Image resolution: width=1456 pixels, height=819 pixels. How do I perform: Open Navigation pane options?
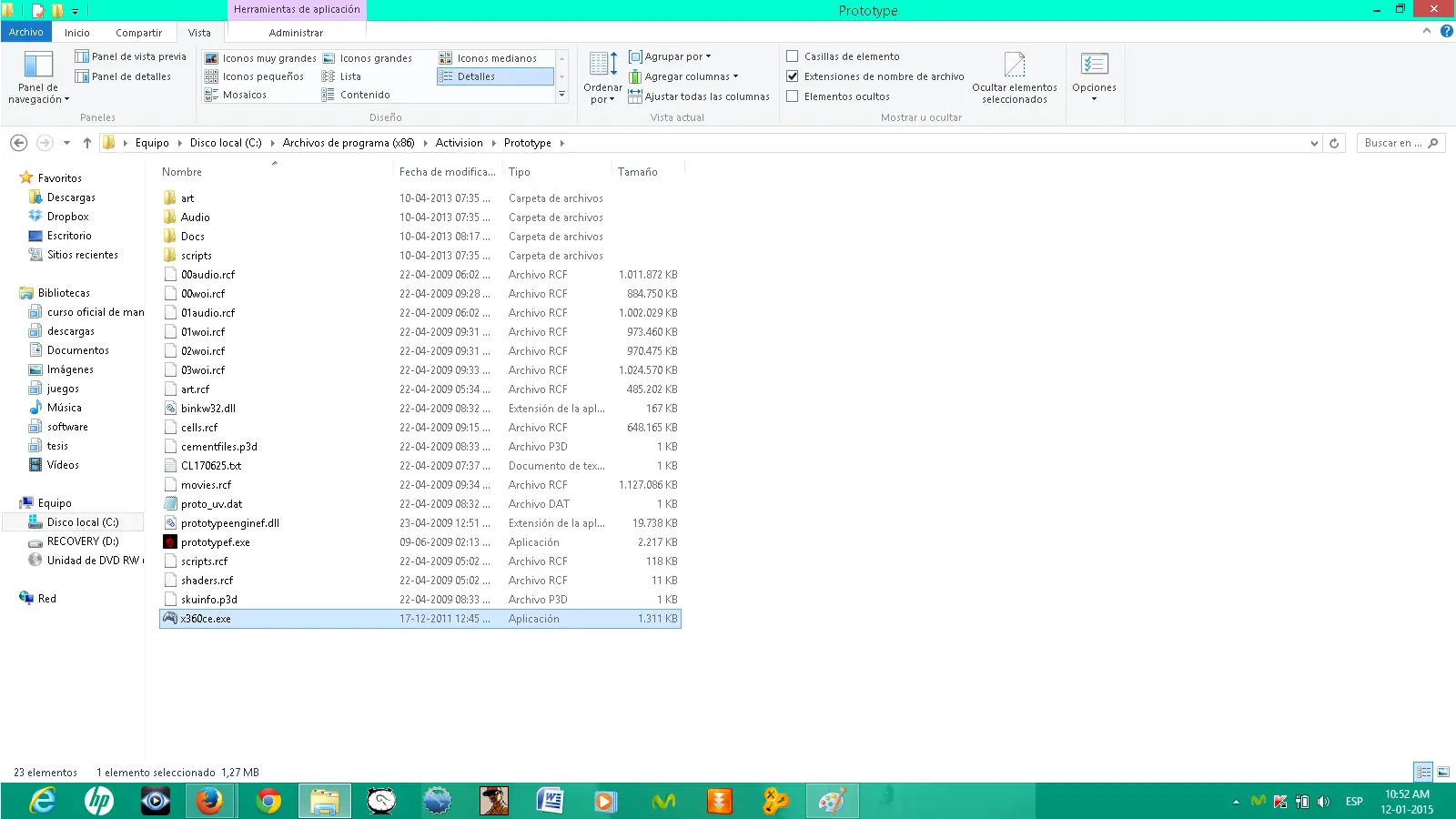click(x=38, y=77)
